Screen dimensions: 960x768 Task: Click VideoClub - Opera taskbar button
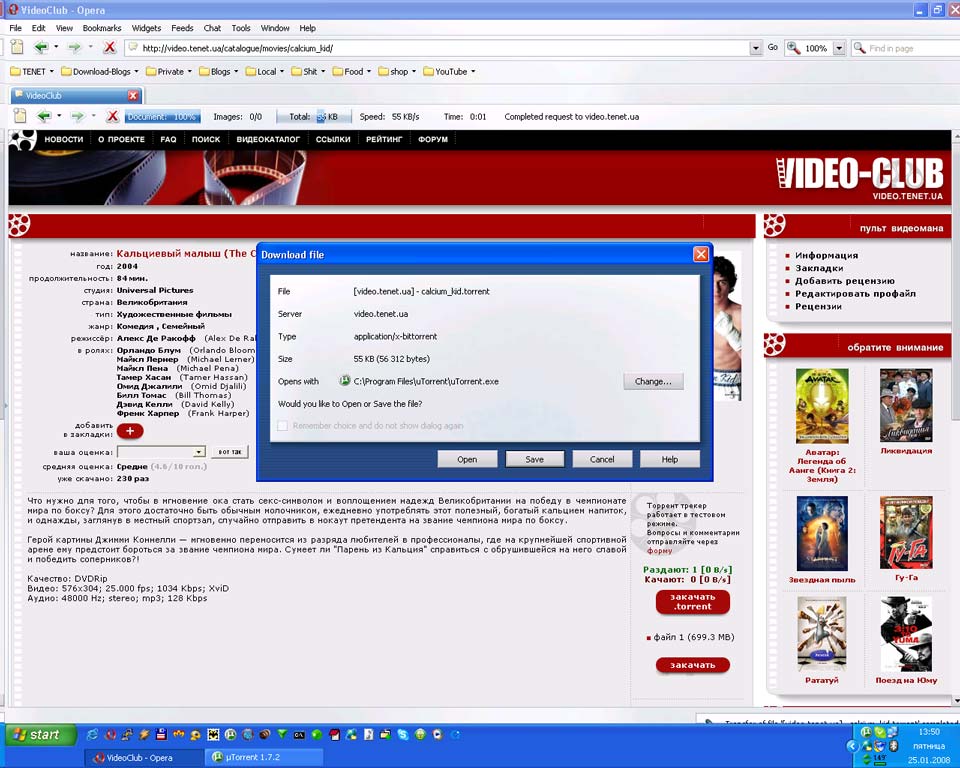point(144,758)
